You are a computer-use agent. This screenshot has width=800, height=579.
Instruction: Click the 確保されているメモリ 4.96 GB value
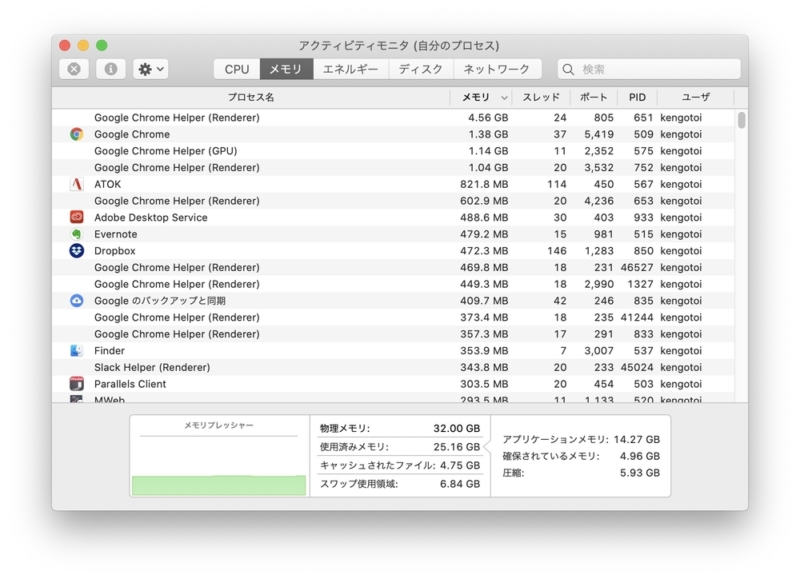pos(640,456)
